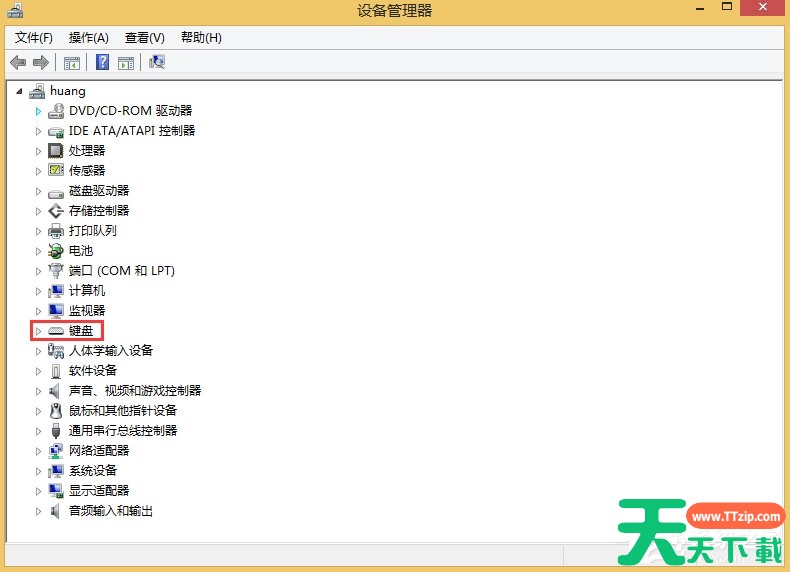Select 鼠标和其他指针设备 in the tree

tap(123, 411)
